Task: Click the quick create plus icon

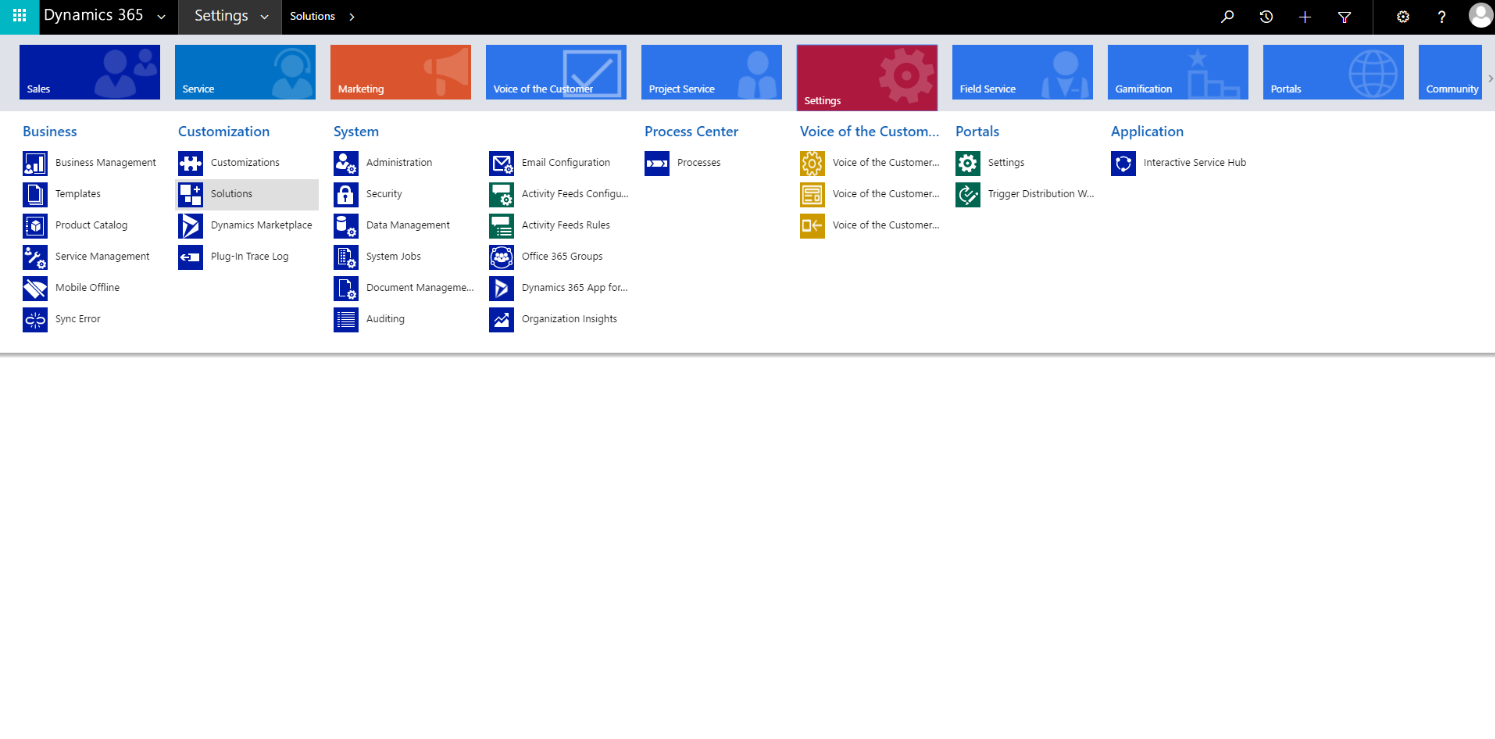Action: click(1305, 17)
